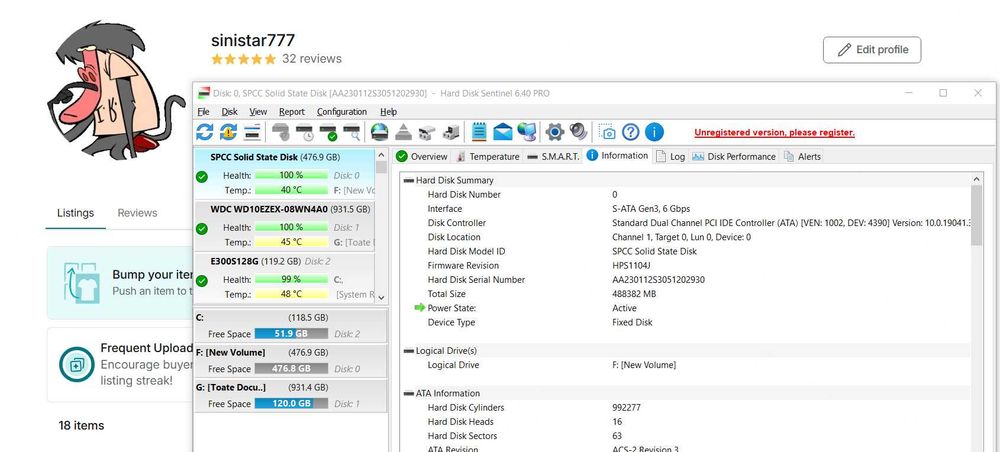Image resolution: width=1000 pixels, height=452 pixels.
Task: Open the File menu
Action: pos(203,112)
